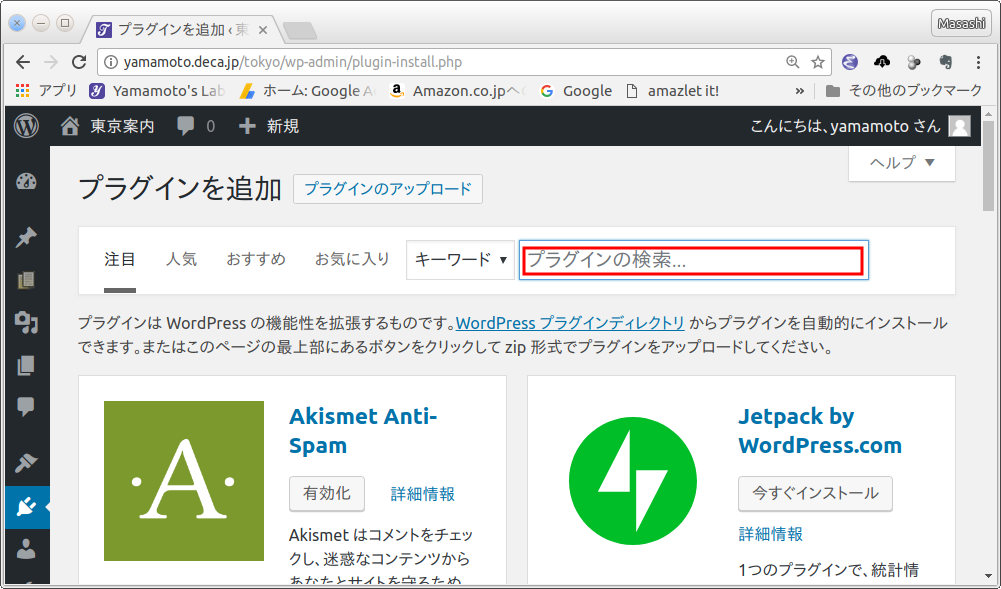
Task: Open the WordPress logo menu
Action: 26,126
